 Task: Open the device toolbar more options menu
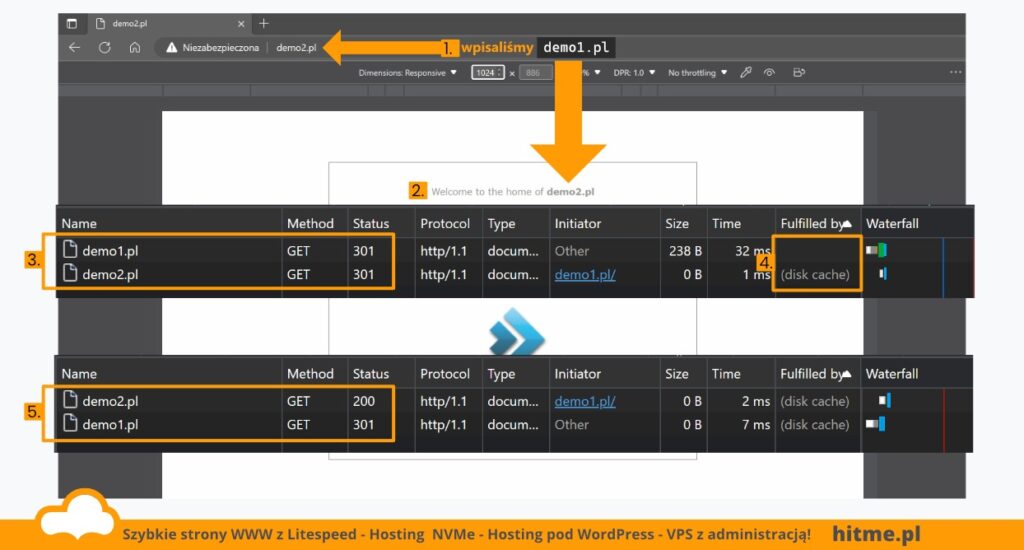[x=955, y=73]
